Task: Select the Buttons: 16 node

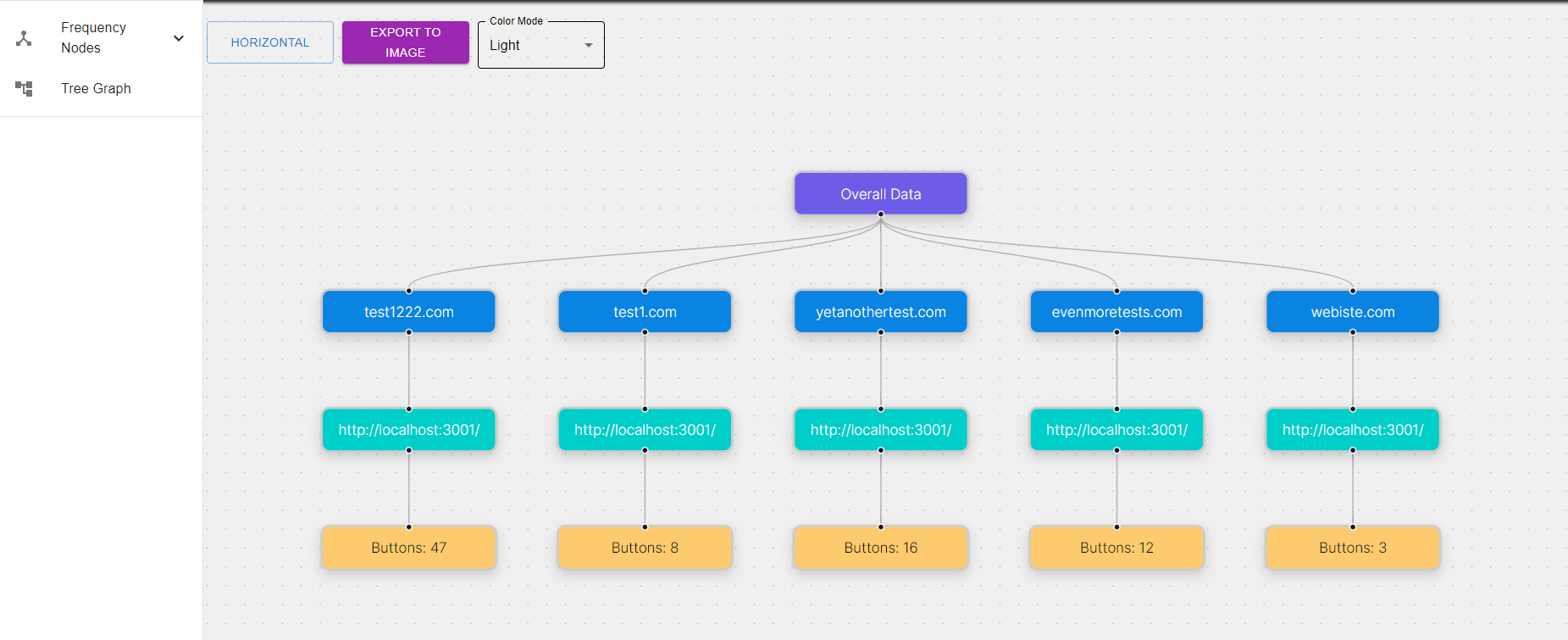Action: [x=881, y=548]
